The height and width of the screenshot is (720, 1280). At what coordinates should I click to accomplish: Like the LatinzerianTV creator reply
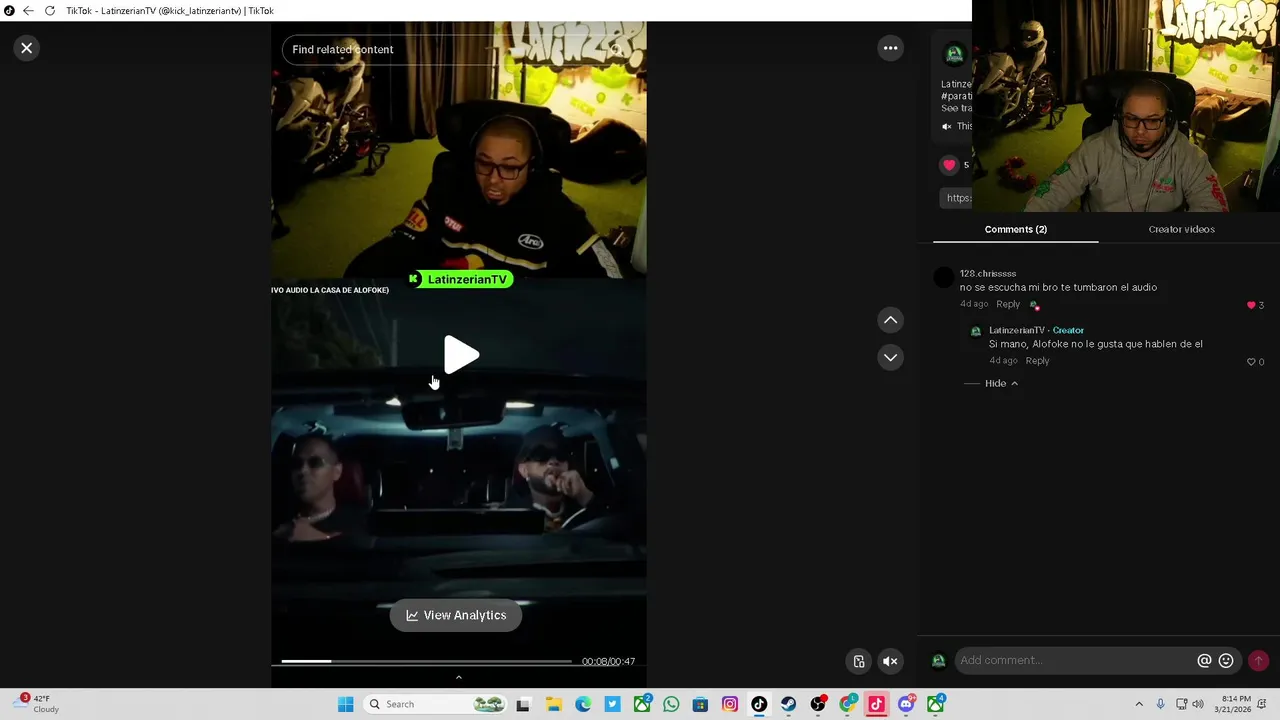1251,362
